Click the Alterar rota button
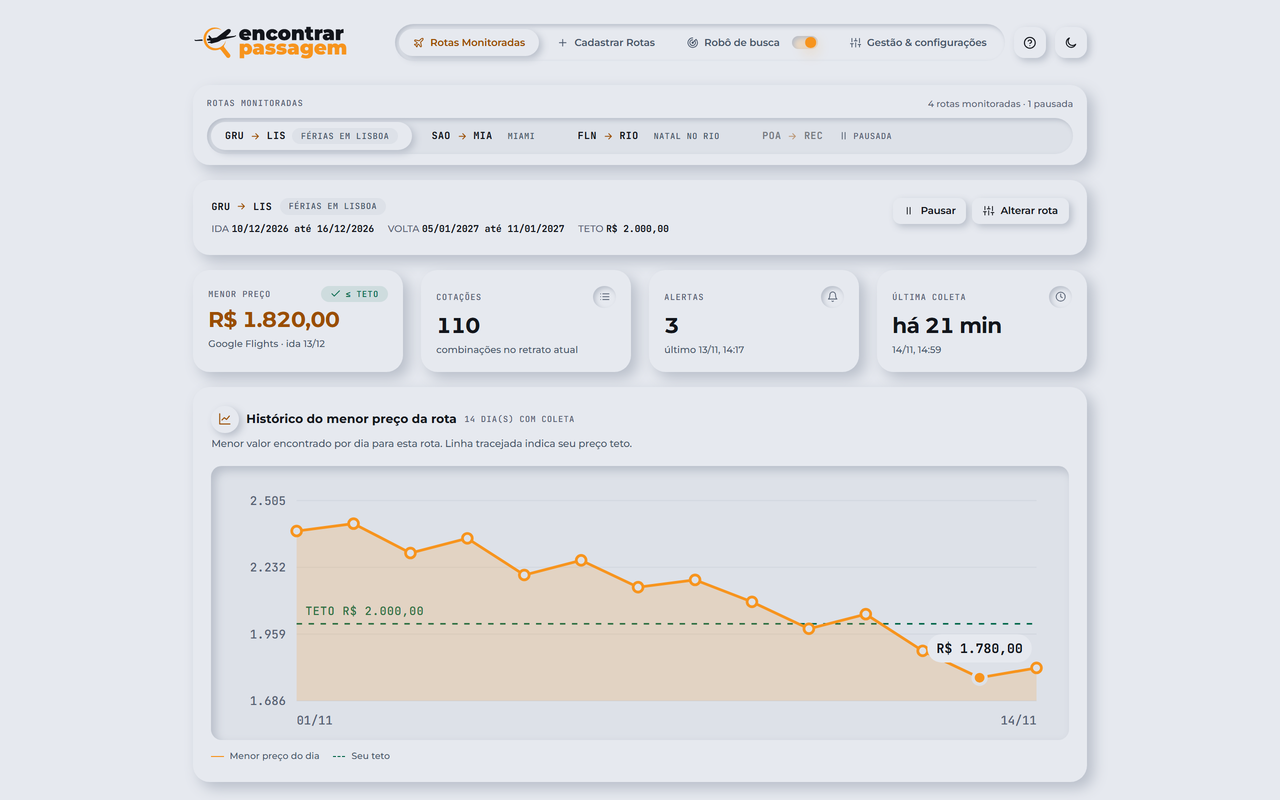This screenshot has height=800, width=1280. (x=1020, y=211)
